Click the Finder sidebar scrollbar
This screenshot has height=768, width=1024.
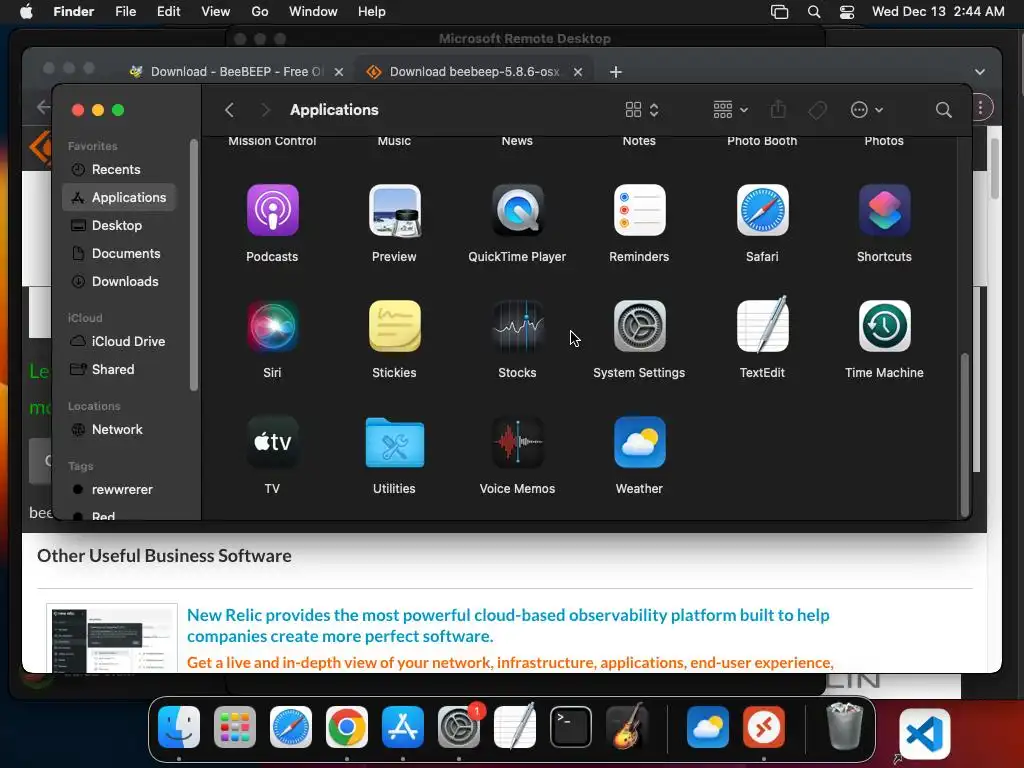(x=193, y=265)
